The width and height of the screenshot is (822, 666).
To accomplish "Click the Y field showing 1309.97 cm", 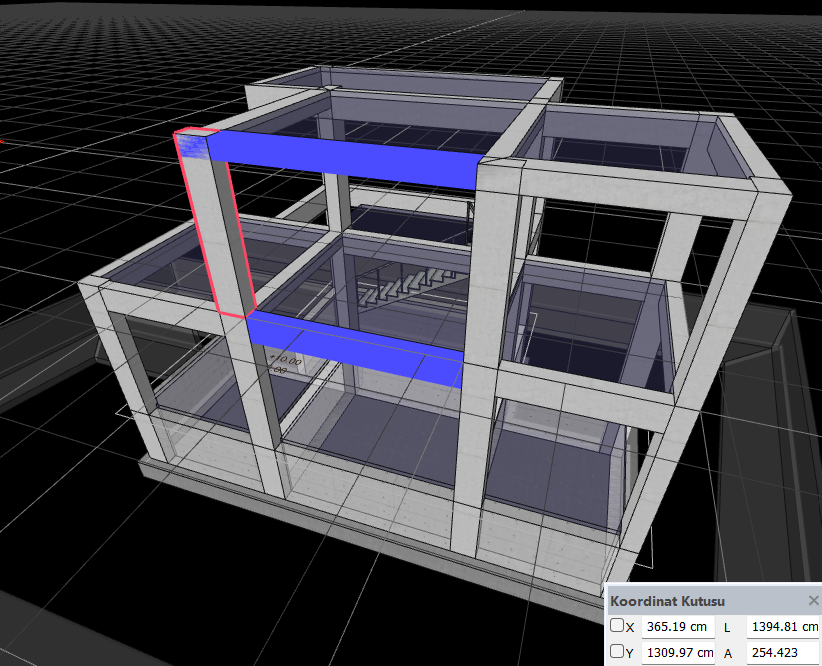I will 678,653.
